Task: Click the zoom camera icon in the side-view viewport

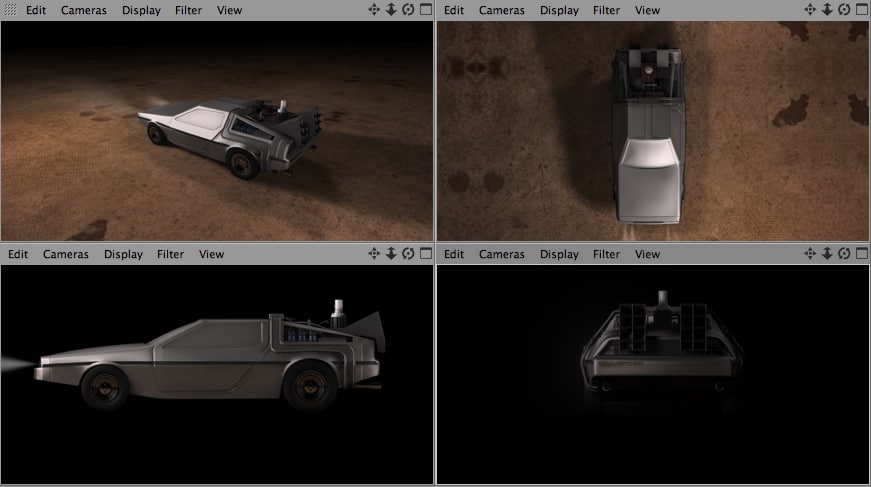Action: coord(391,254)
